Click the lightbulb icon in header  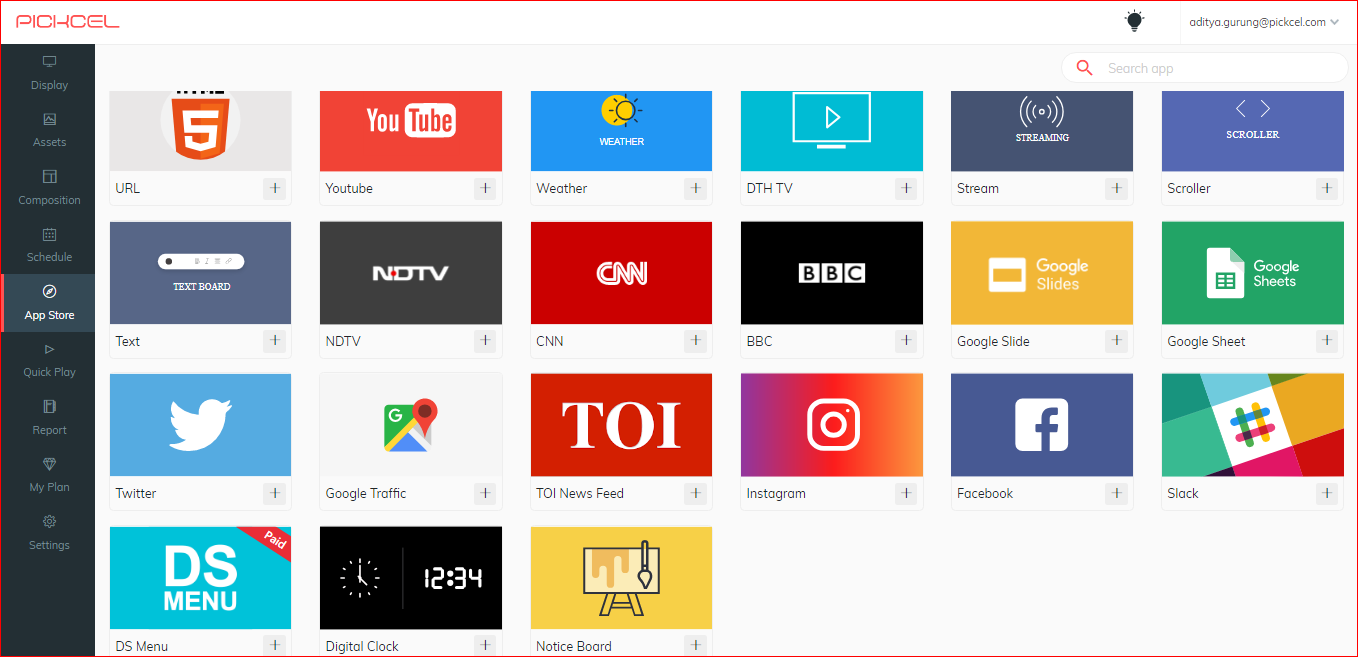1134,21
